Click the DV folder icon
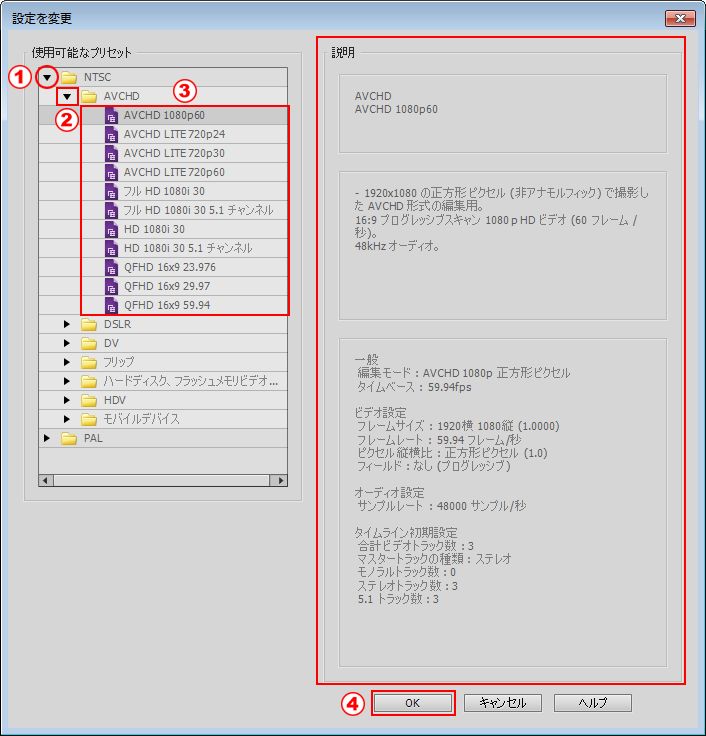The width and height of the screenshot is (706, 736). [89, 344]
